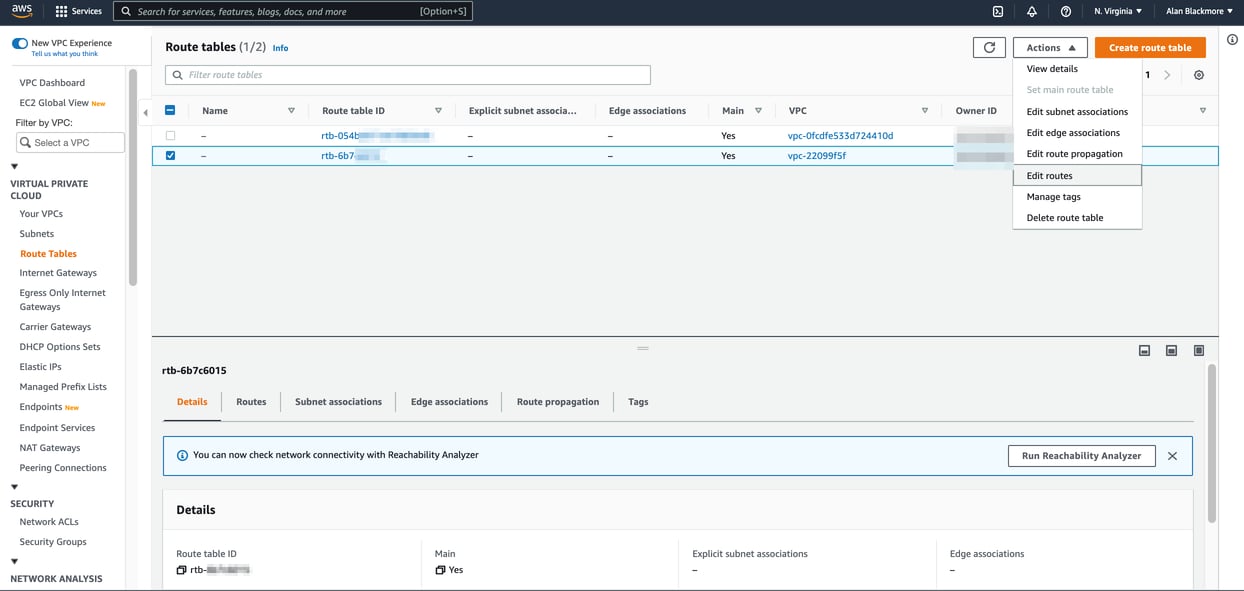Toggle the select-all checkbox in the table header
The height and width of the screenshot is (591, 1244).
(170, 110)
